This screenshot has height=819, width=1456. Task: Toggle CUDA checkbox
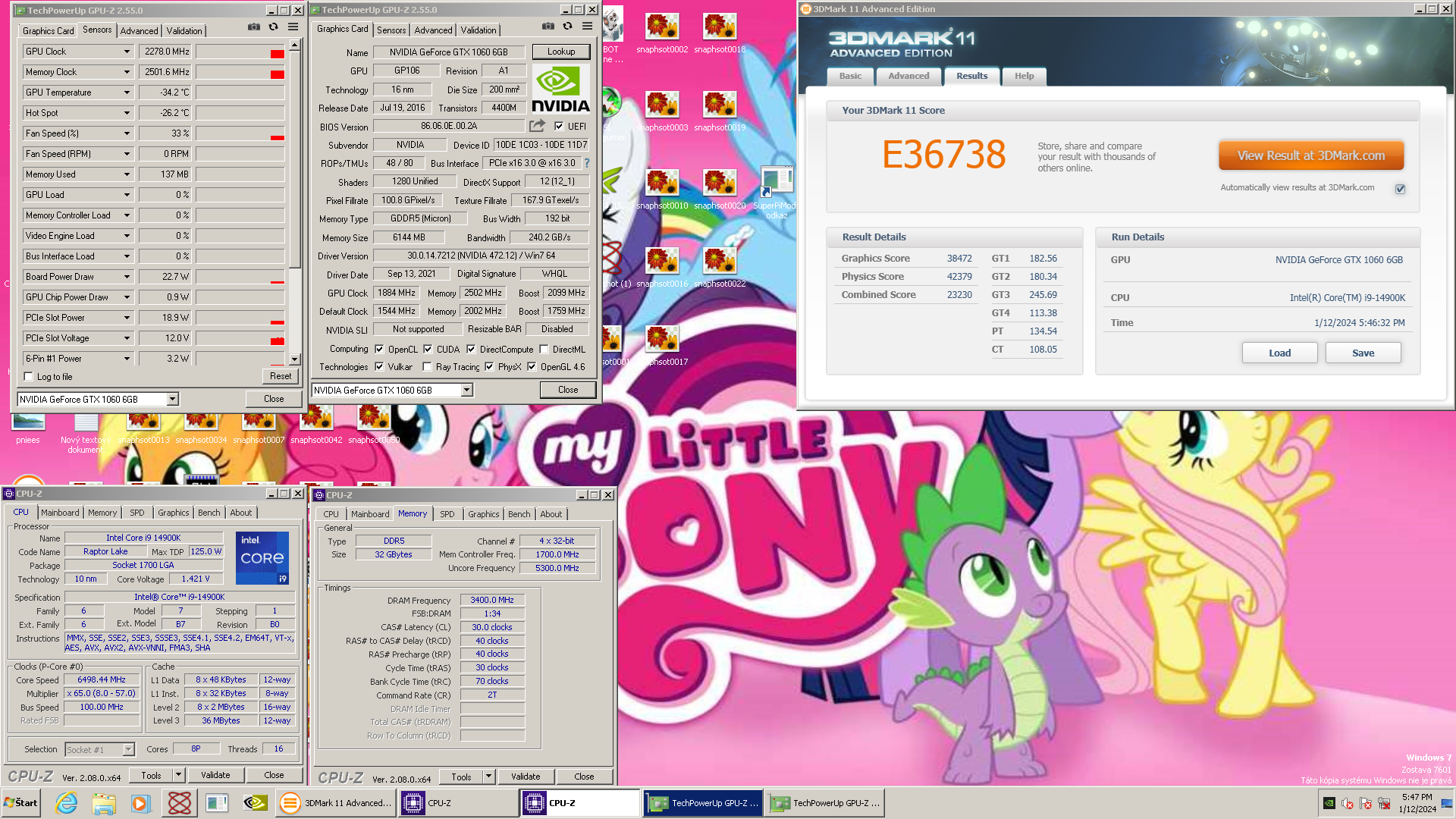point(428,350)
